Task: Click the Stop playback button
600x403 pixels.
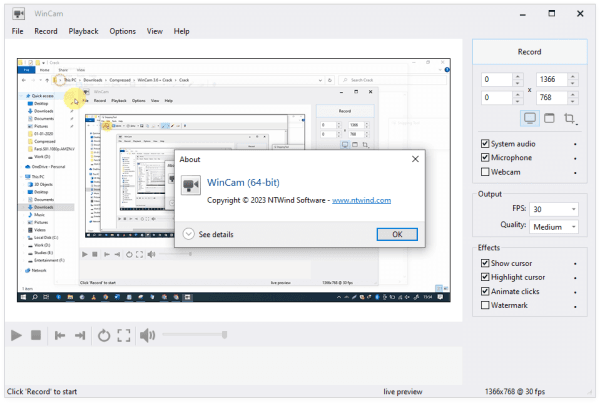Action: pyautogui.click(x=36, y=336)
